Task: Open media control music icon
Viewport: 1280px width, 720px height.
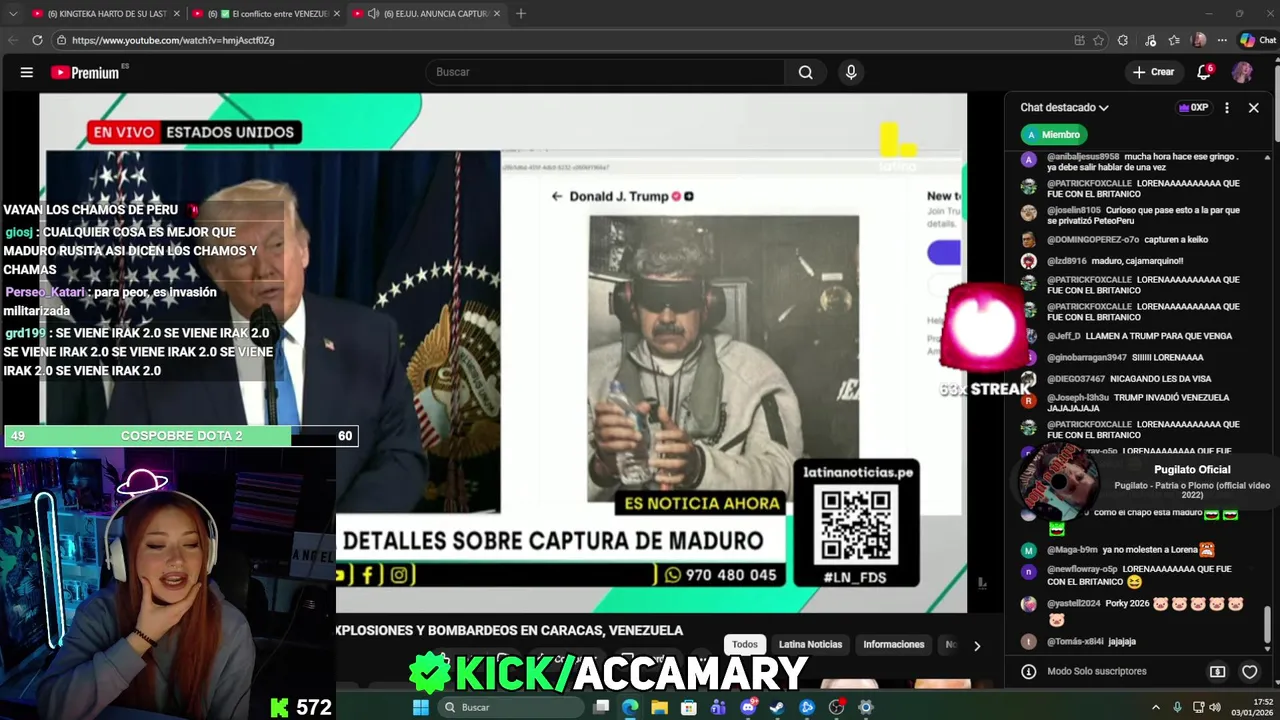Action: pos(1151,40)
